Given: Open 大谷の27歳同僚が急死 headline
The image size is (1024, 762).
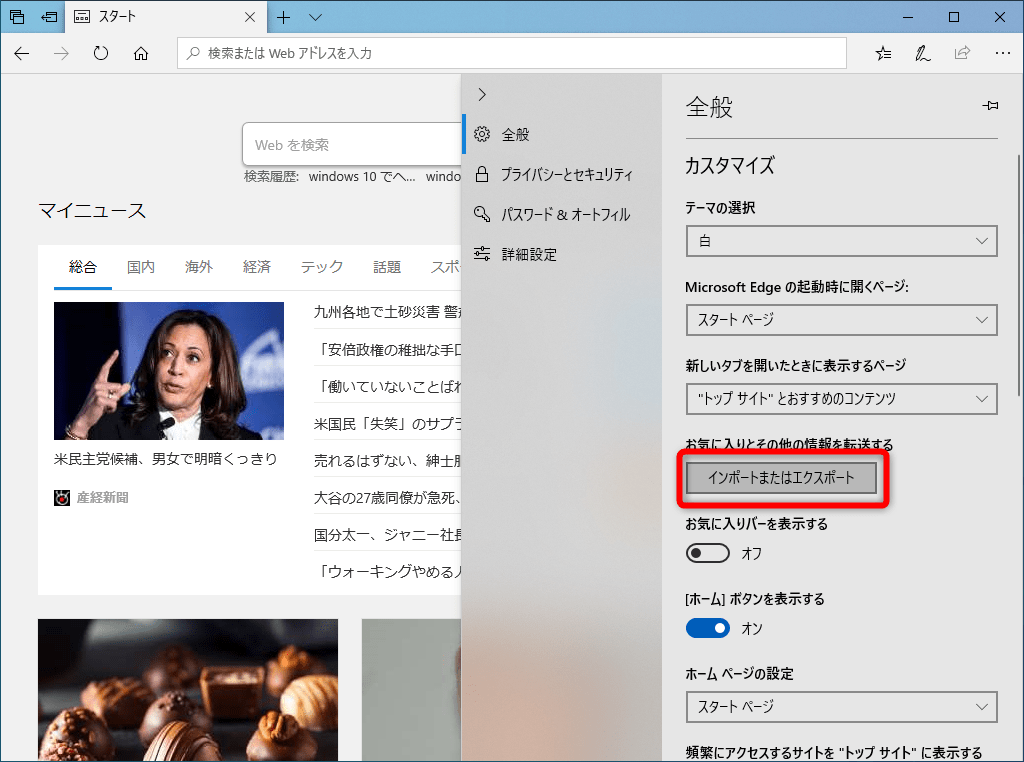Looking at the screenshot, I should [388, 498].
